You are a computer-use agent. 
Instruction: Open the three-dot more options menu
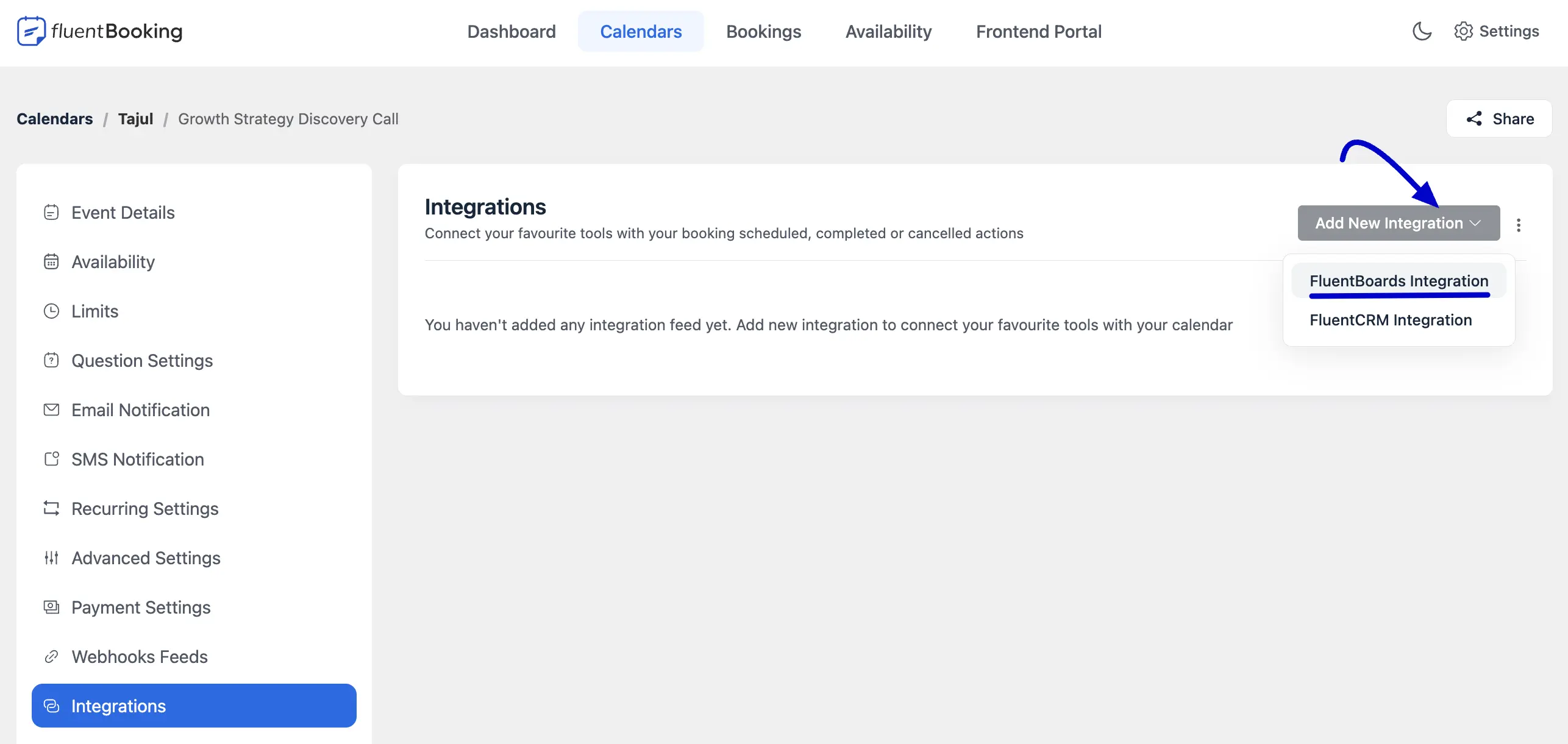(1519, 225)
